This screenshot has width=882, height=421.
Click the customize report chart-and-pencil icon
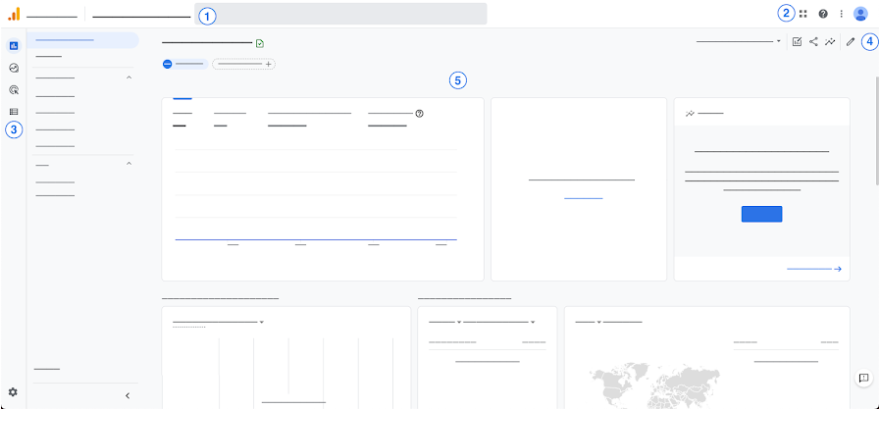point(797,41)
